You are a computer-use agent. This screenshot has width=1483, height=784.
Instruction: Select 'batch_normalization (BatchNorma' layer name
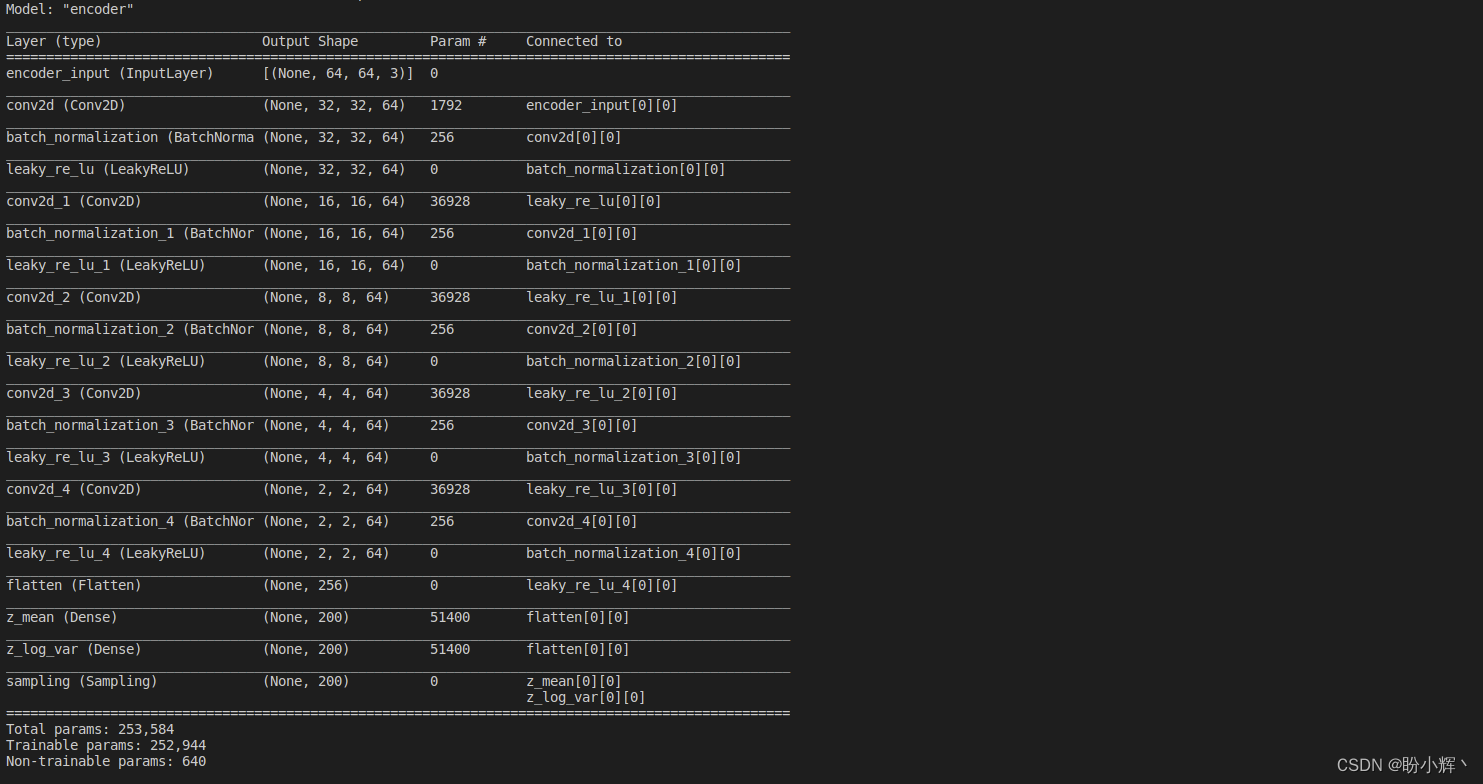click(x=130, y=137)
